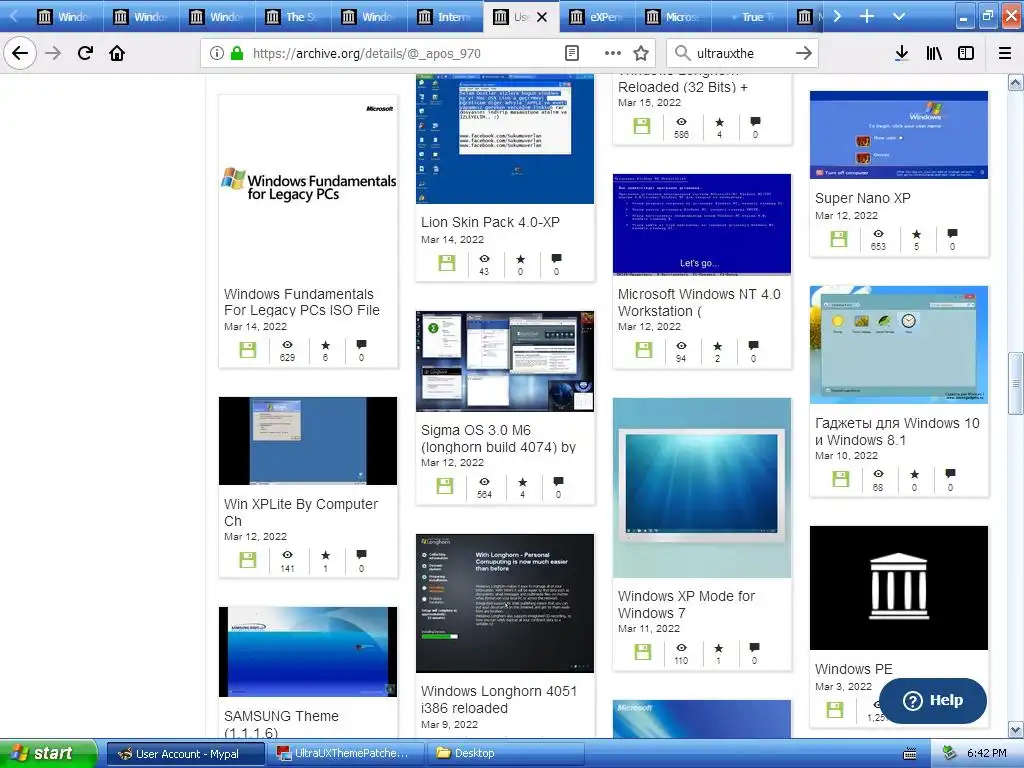Open Lion Skin Pack 4.0-XP item

pos(490,222)
